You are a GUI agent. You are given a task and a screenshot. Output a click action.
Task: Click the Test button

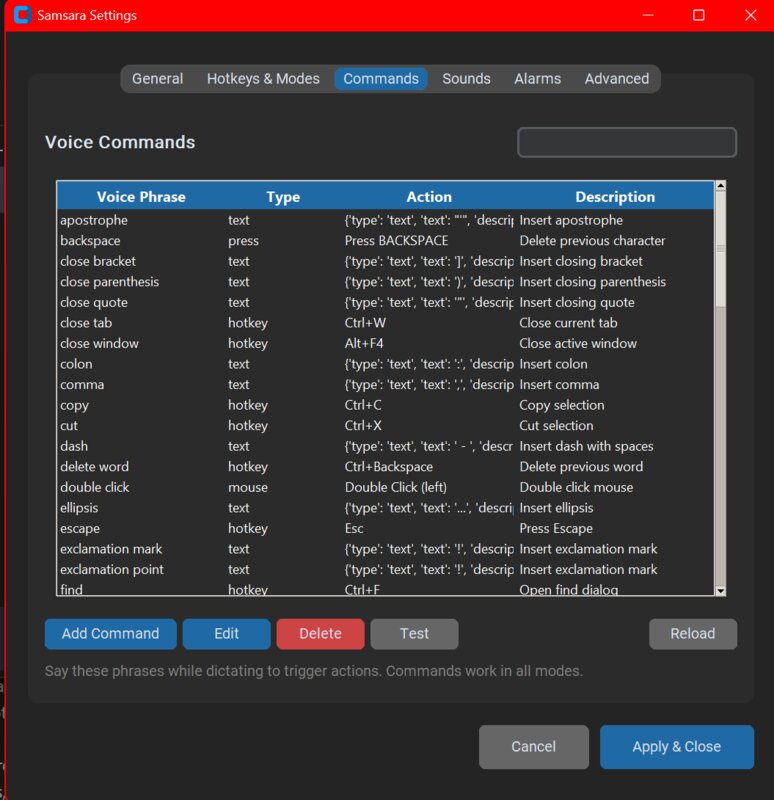(x=414, y=634)
